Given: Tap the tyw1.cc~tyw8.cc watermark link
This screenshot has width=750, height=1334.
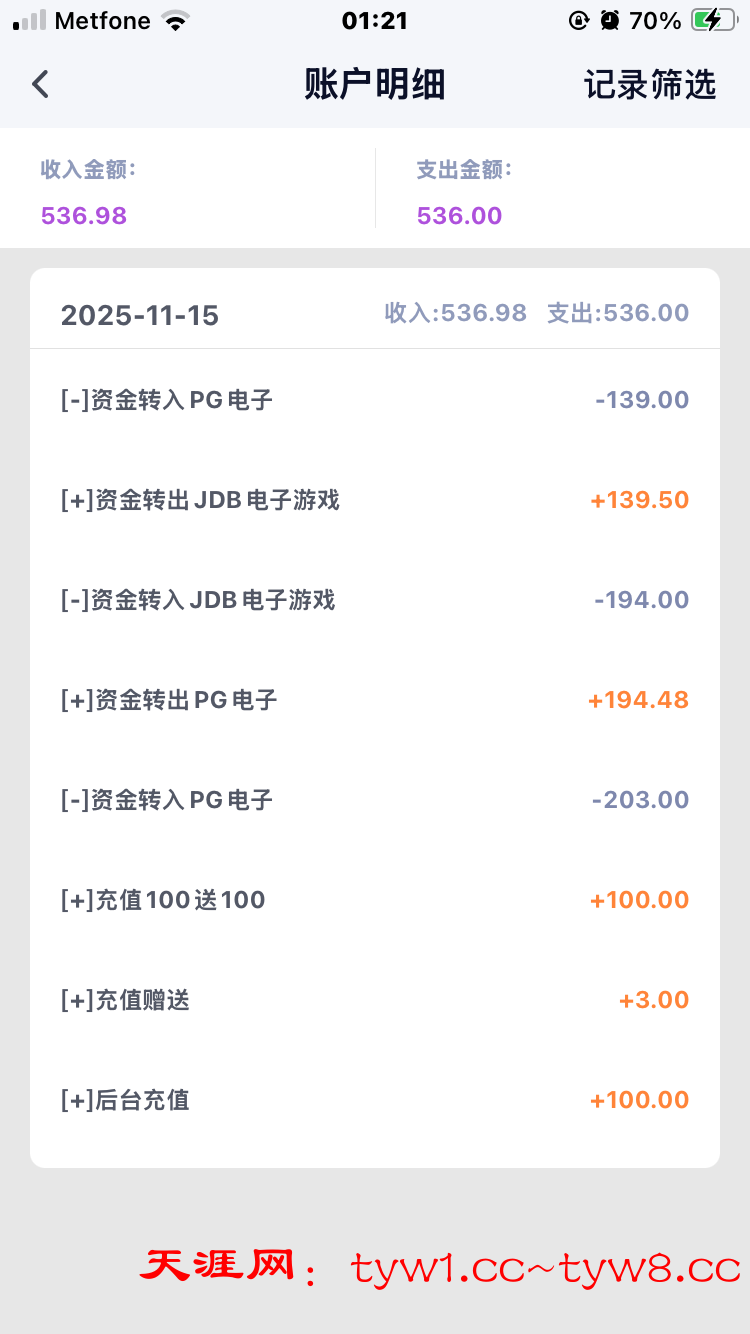Looking at the screenshot, I should pyautogui.click(x=546, y=1268).
